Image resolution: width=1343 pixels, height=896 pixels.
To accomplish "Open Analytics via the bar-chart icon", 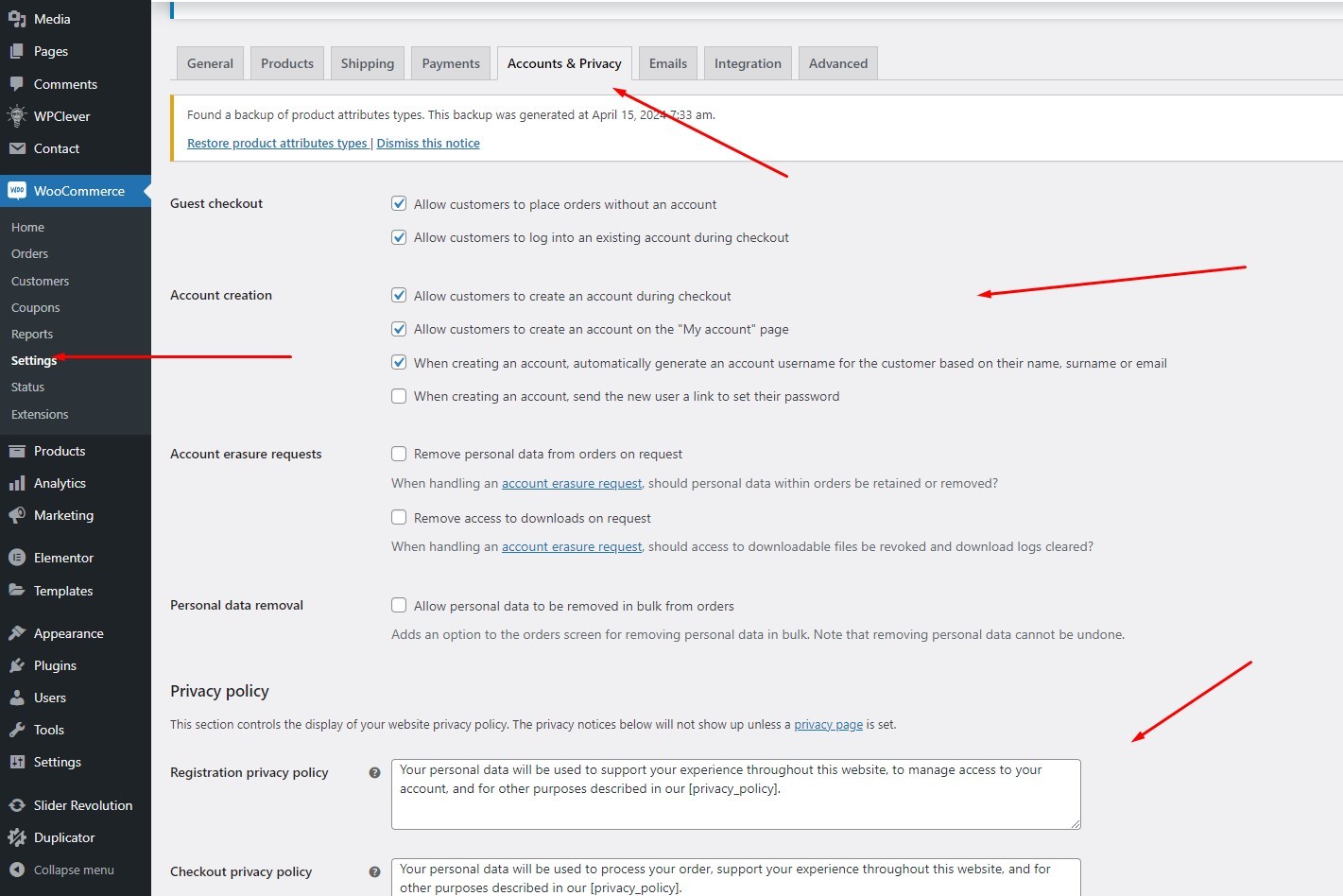I will (x=17, y=483).
